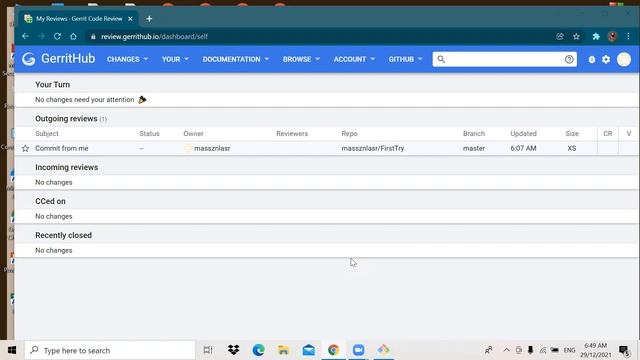
Task: Open the bug report icon
Action: 592,60
